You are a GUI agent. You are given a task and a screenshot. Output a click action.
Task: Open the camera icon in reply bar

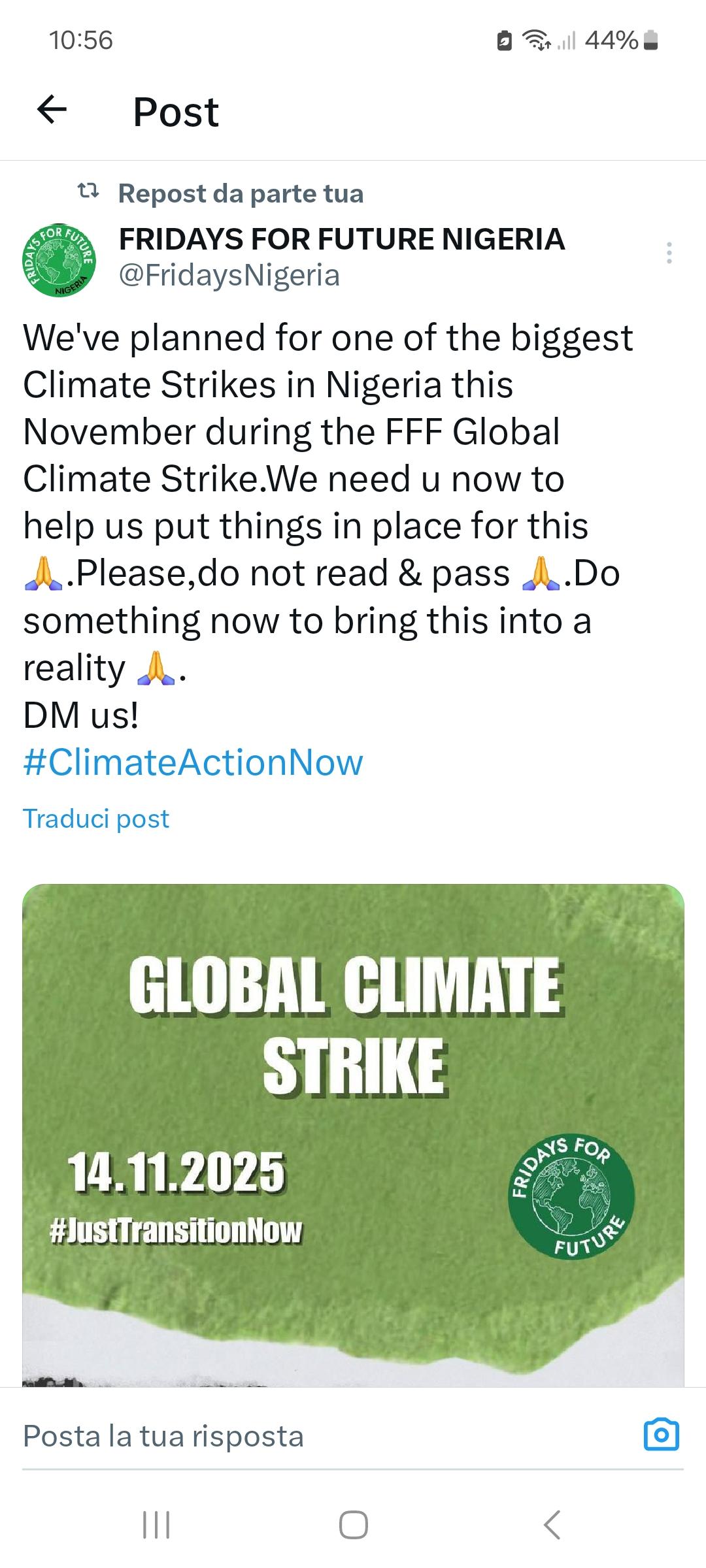click(661, 1435)
